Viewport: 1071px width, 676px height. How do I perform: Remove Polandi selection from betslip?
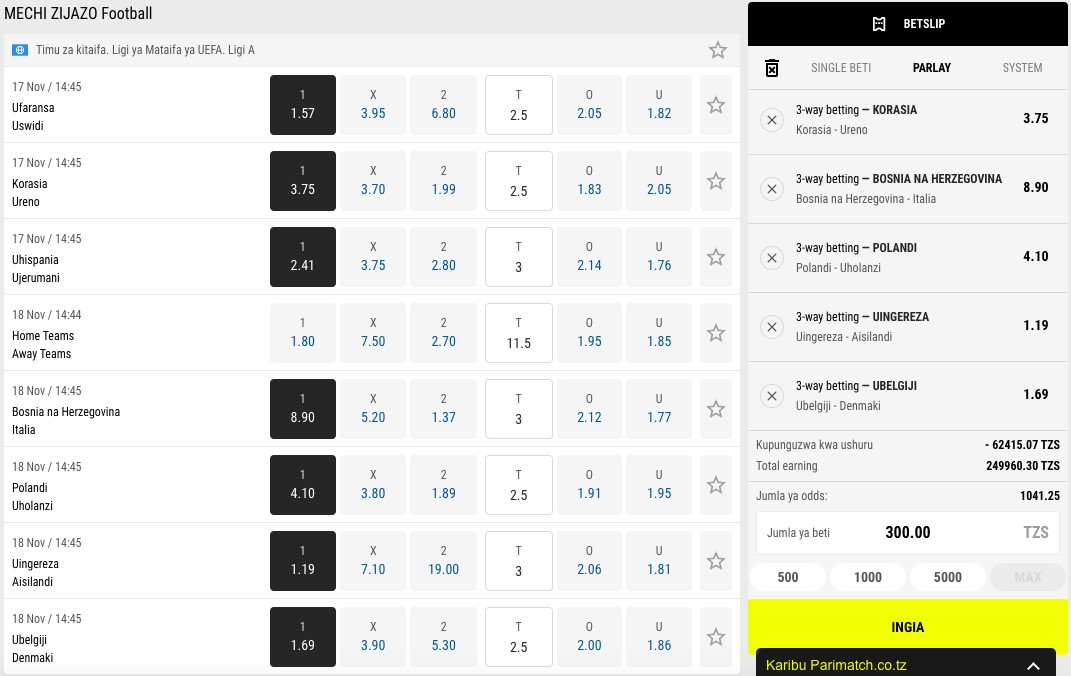(771, 258)
